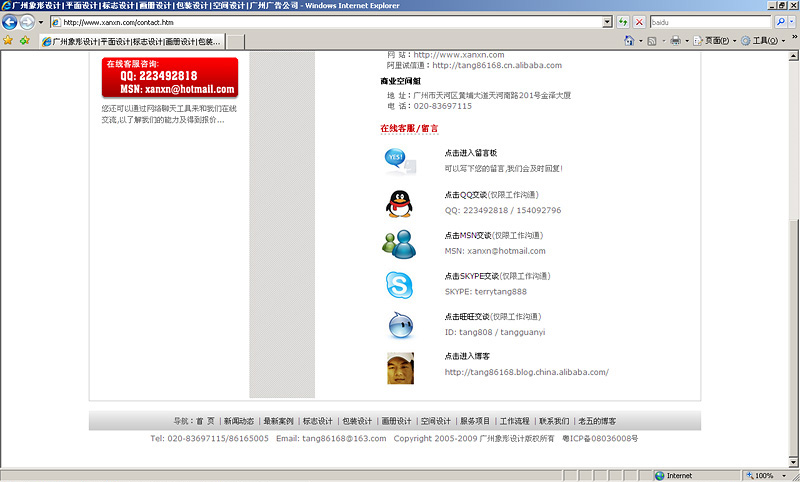This screenshot has width=800, height=482.
Task: Click the browser Forward arrow button
Action: tap(27, 22)
